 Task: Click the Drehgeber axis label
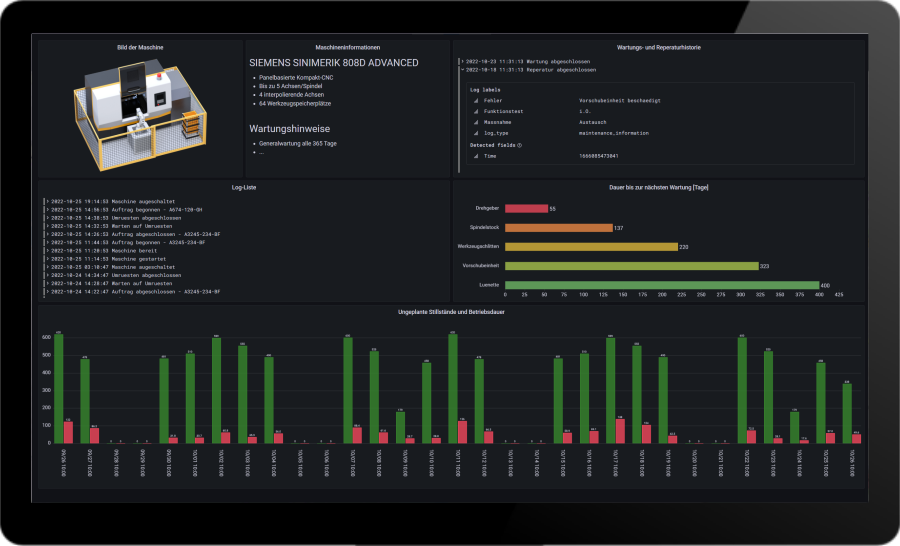click(x=487, y=208)
